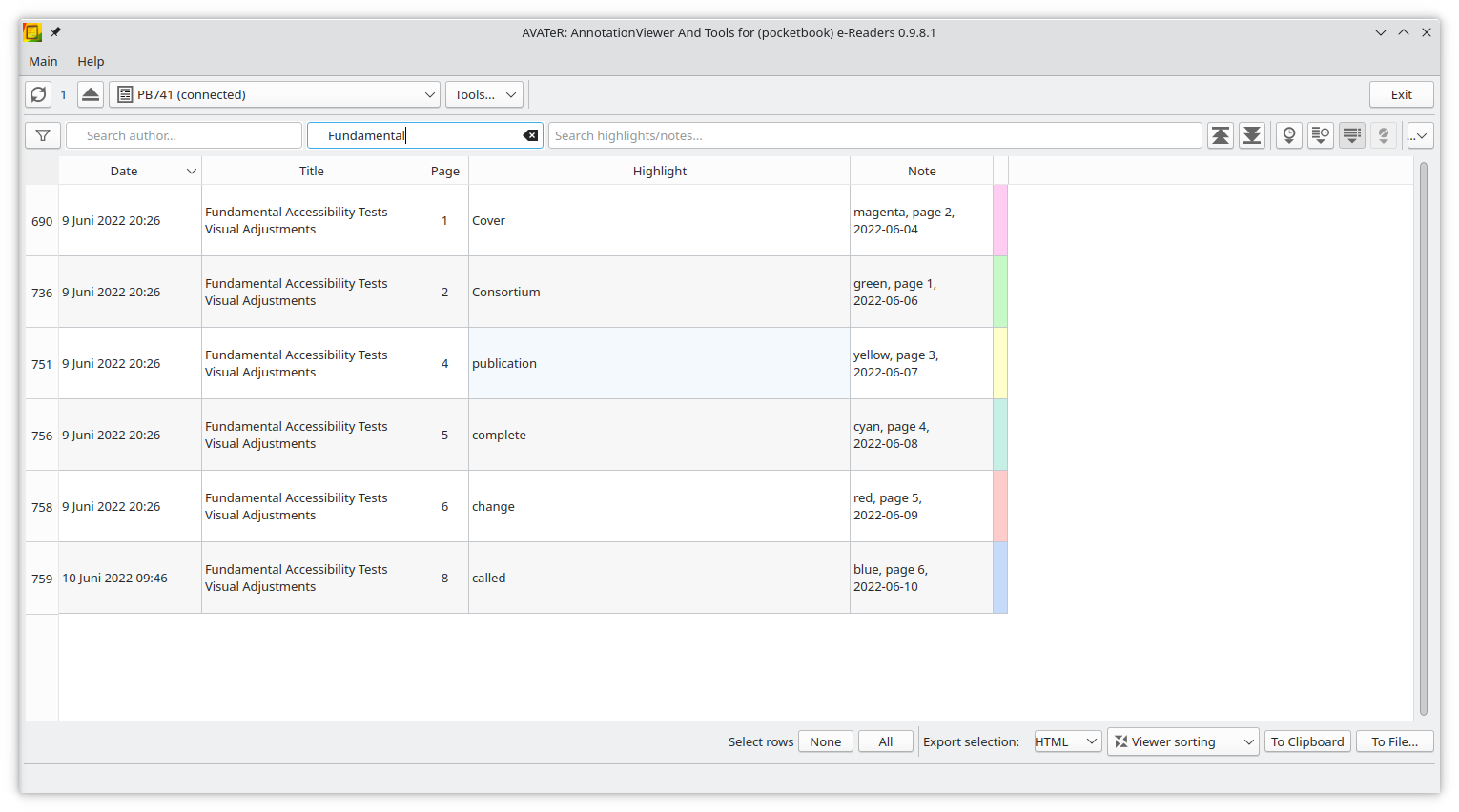The height and width of the screenshot is (812, 1459).
Task: Select all rows with All button
Action: point(886,741)
